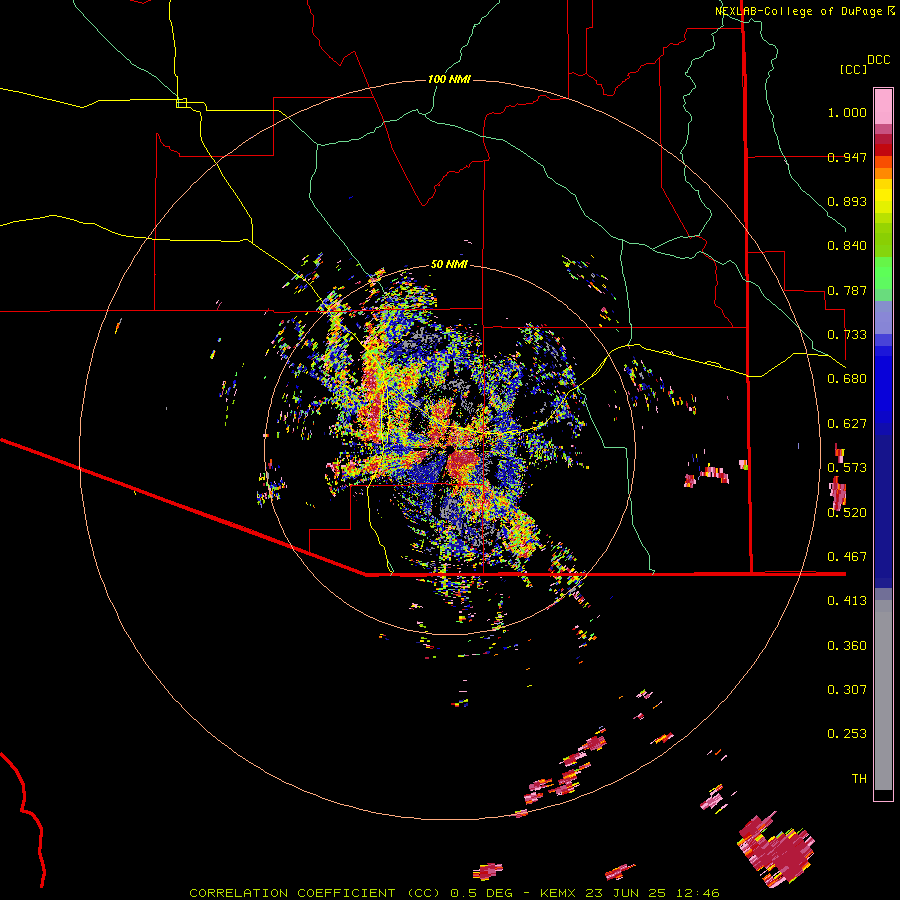Click the CORRELATION COEFFICIENT (CC) caption text
The image size is (900, 900).
315,893
